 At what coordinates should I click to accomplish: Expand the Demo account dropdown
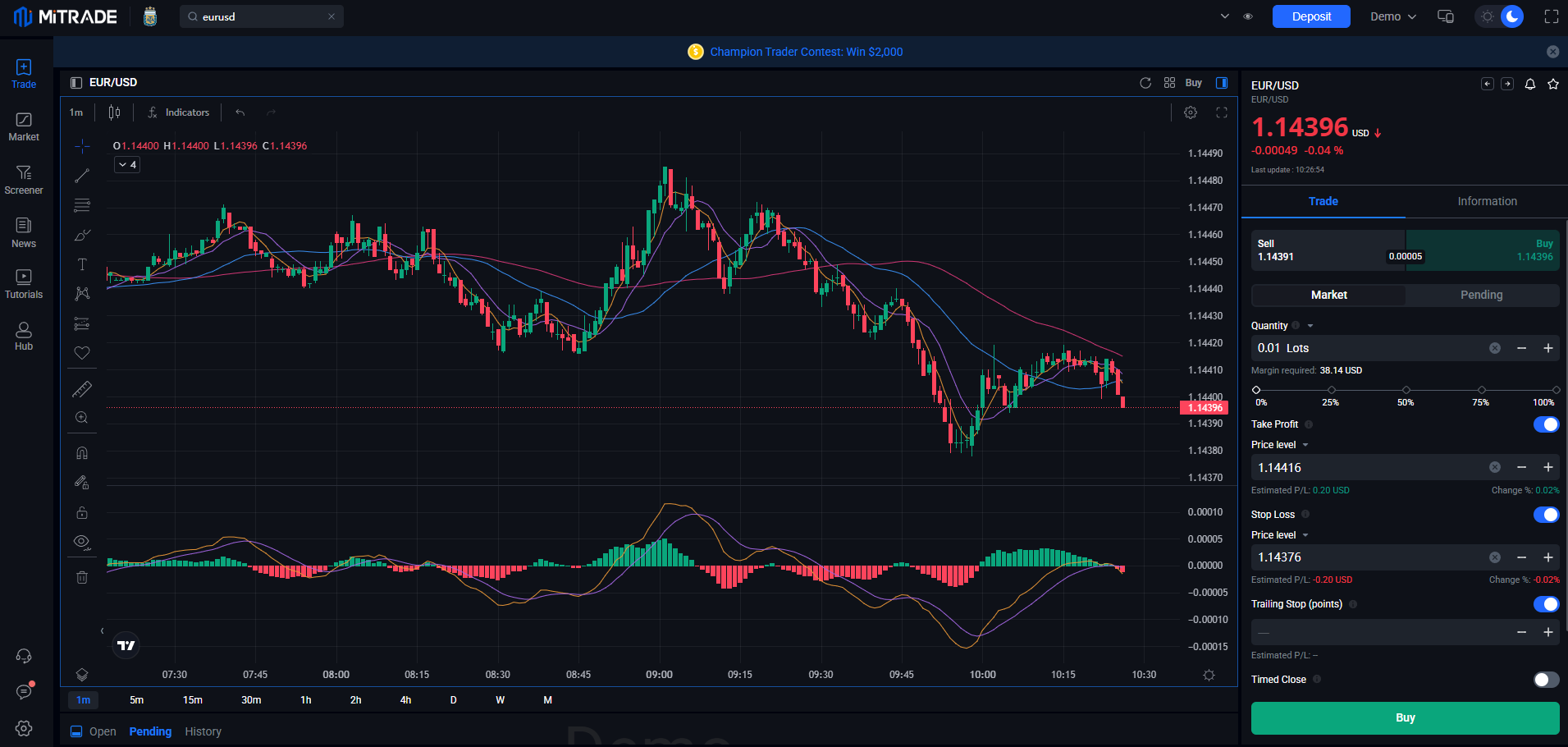click(x=1393, y=16)
